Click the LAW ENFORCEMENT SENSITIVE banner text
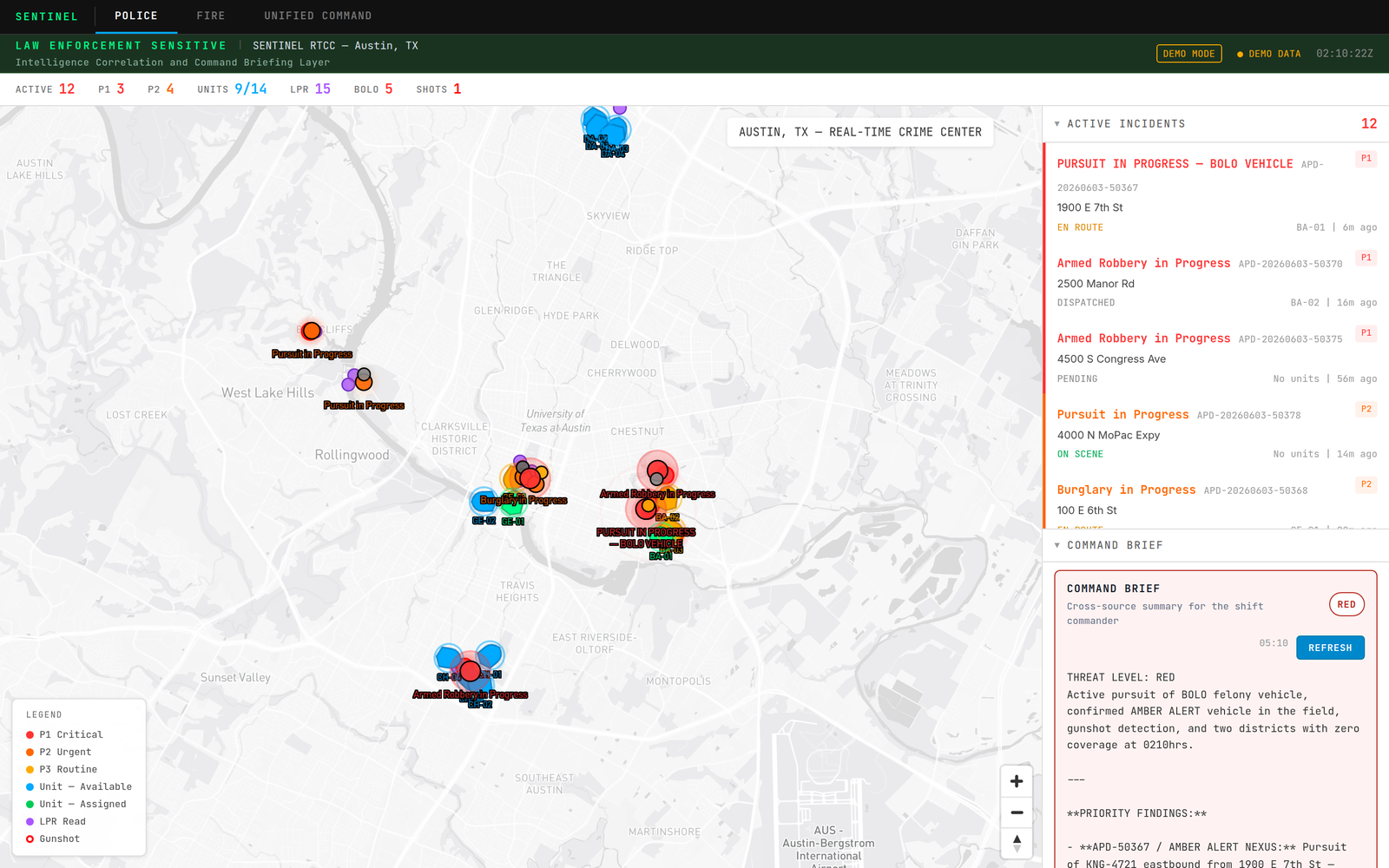Image resolution: width=1389 pixels, height=868 pixels. coord(121,45)
